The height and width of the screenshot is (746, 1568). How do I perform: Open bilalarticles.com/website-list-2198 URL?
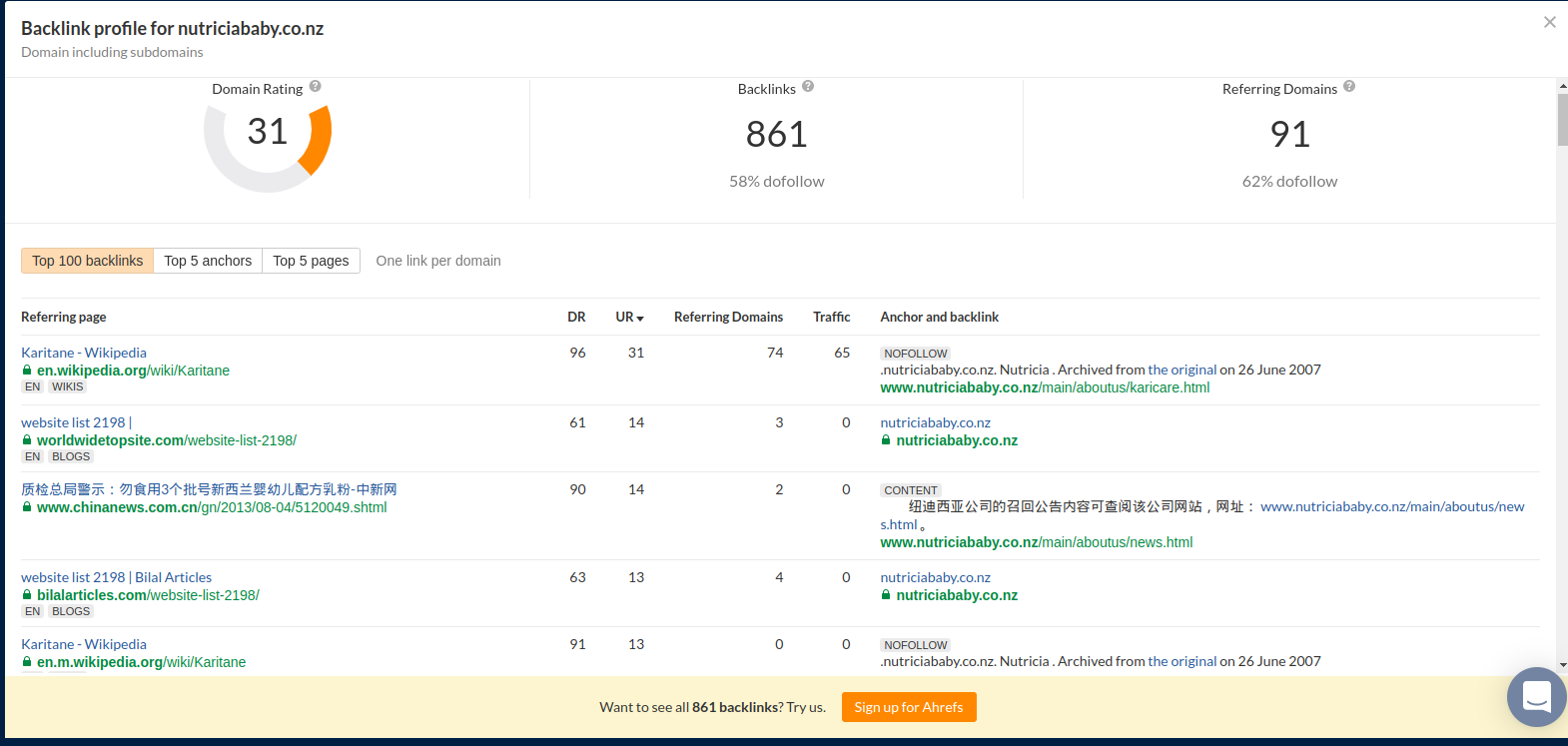(x=148, y=595)
